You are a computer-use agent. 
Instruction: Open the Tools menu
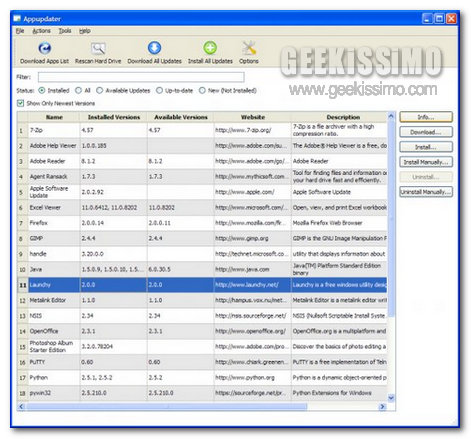[65, 31]
